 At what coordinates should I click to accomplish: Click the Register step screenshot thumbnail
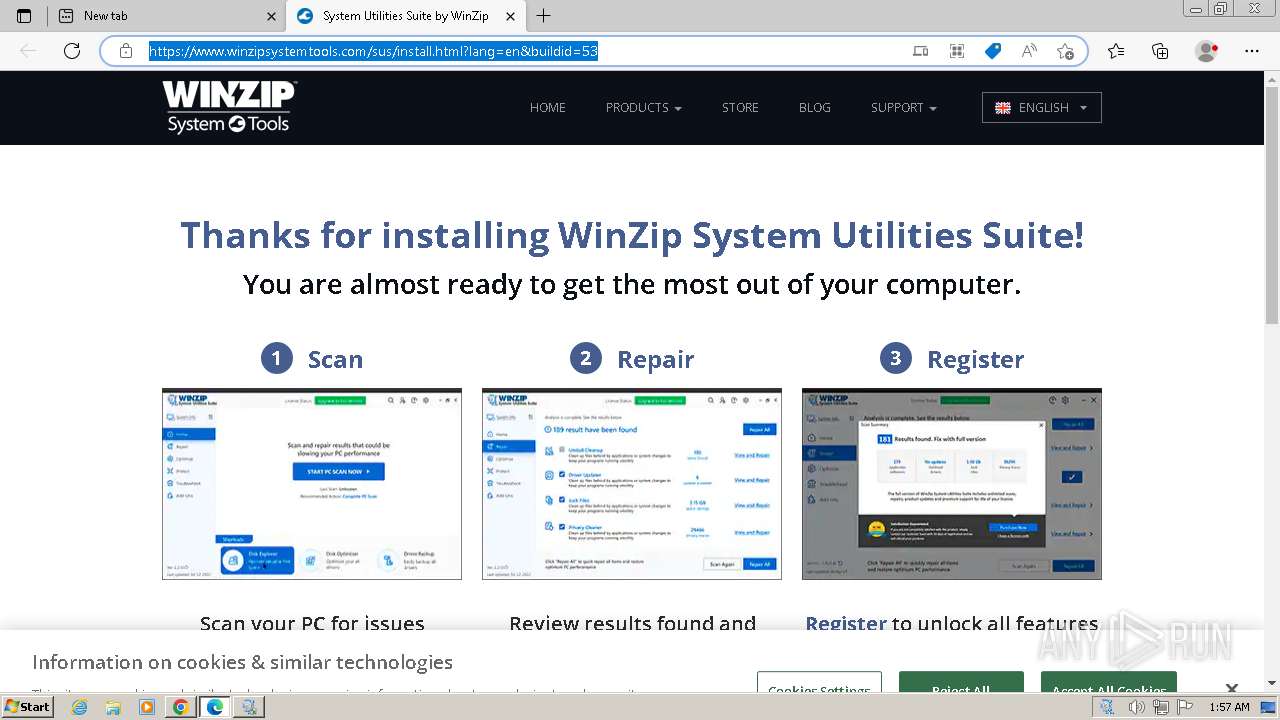[x=952, y=484]
